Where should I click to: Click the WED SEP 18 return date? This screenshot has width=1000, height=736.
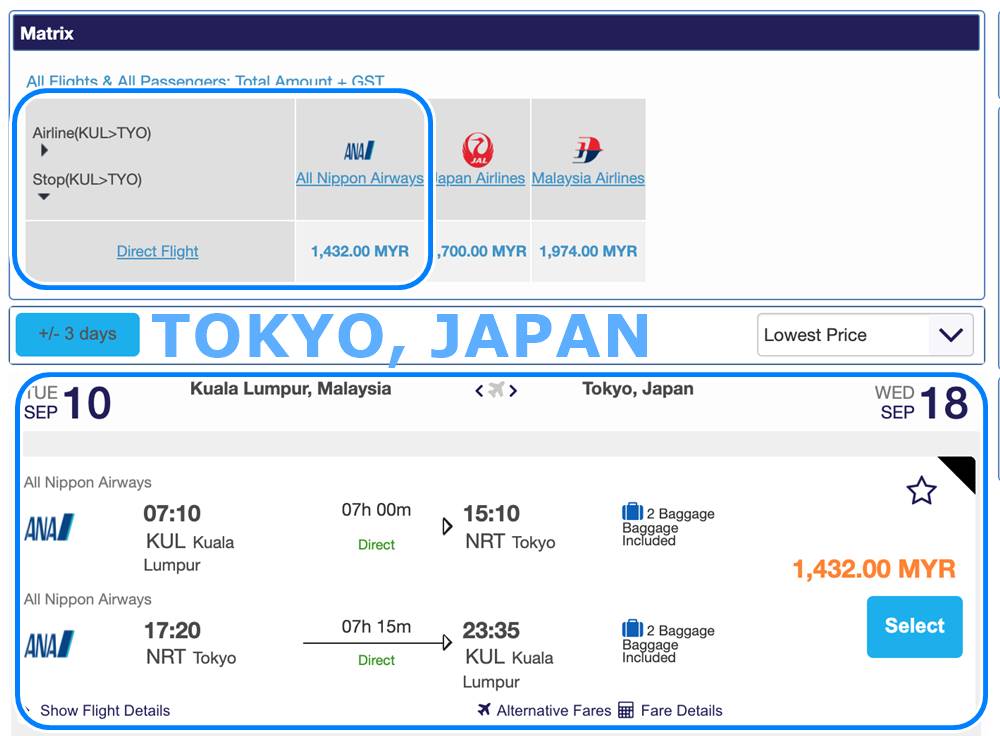(x=922, y=402)
